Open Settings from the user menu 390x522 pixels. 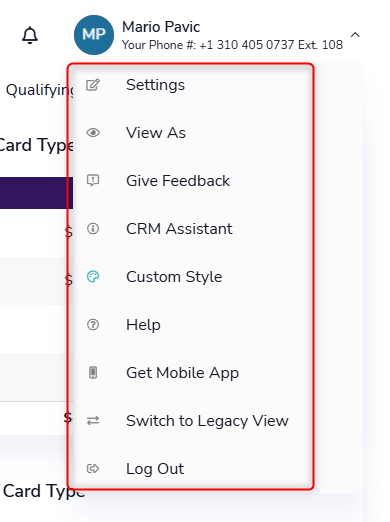pos(190,85)
